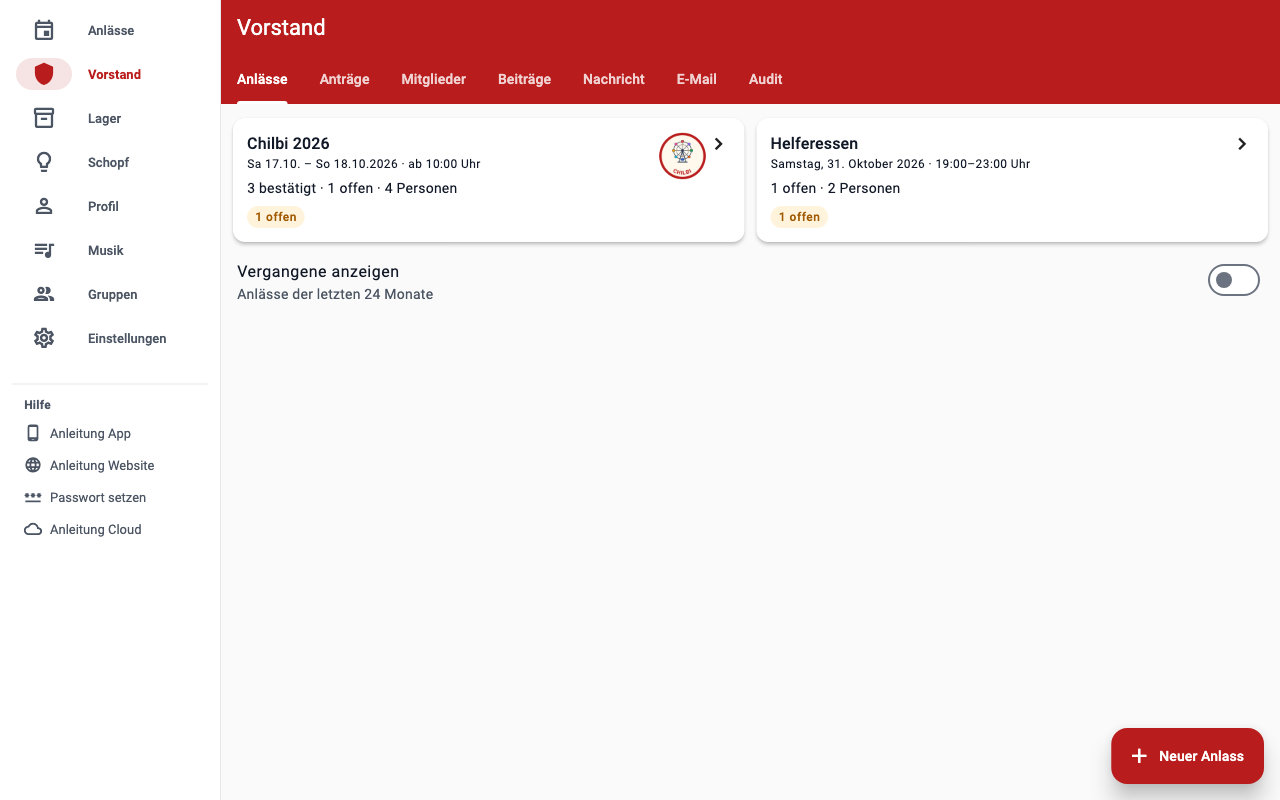
Task: Open Helferessen details via chevron arrow
Action: pos(1242,144)
